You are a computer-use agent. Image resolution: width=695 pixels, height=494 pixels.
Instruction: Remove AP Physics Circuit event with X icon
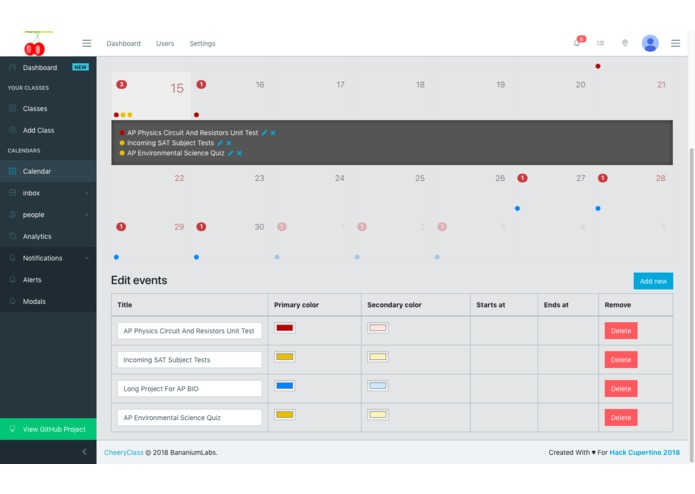[x=273, y=133]
